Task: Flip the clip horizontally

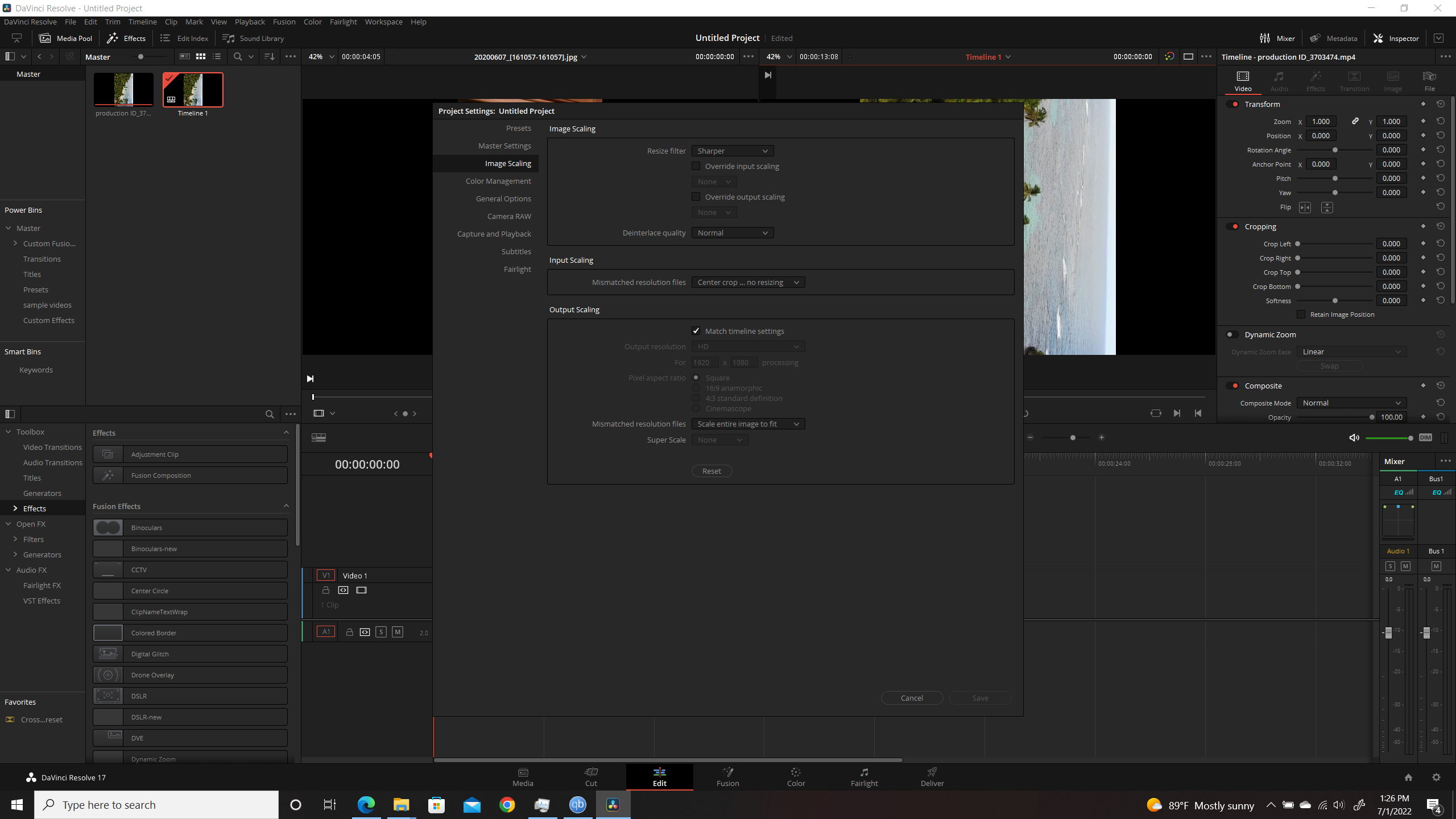Action: pyautogui.click(x=1305, y=208)
